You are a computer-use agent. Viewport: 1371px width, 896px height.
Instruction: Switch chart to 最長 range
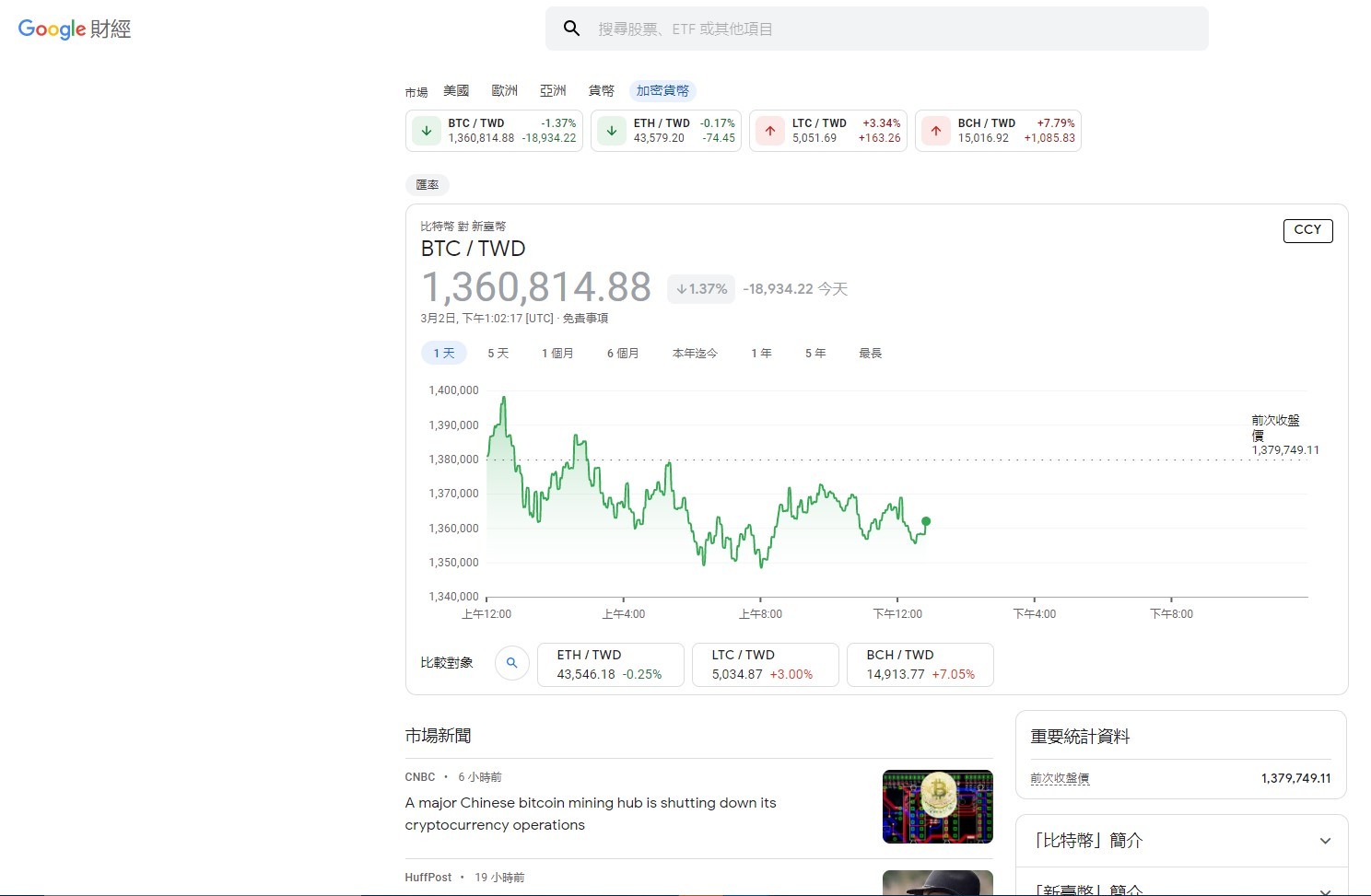pos(871,353)
